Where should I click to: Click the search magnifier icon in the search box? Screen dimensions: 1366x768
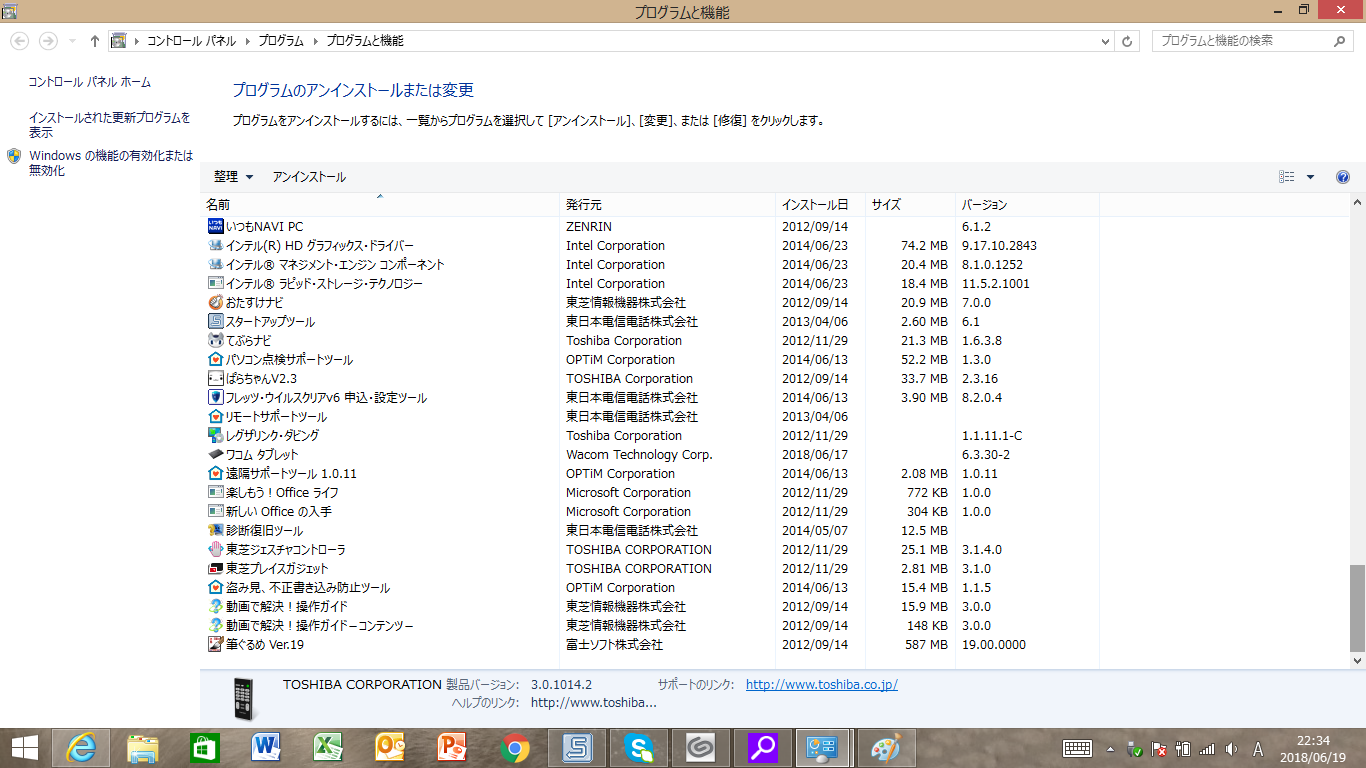click(1341, 41)
